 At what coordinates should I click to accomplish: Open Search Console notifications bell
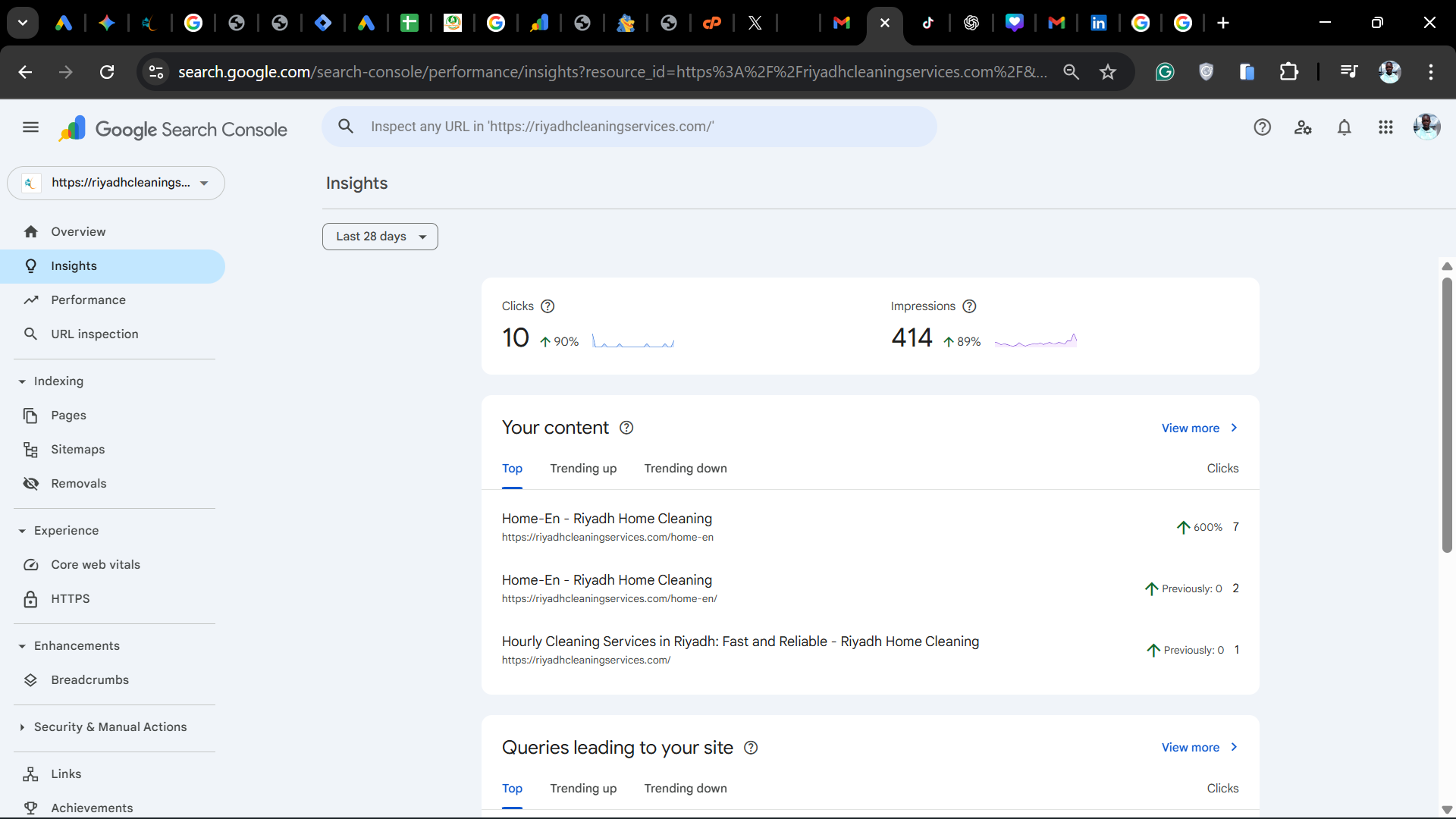(x=1344, y=127)
